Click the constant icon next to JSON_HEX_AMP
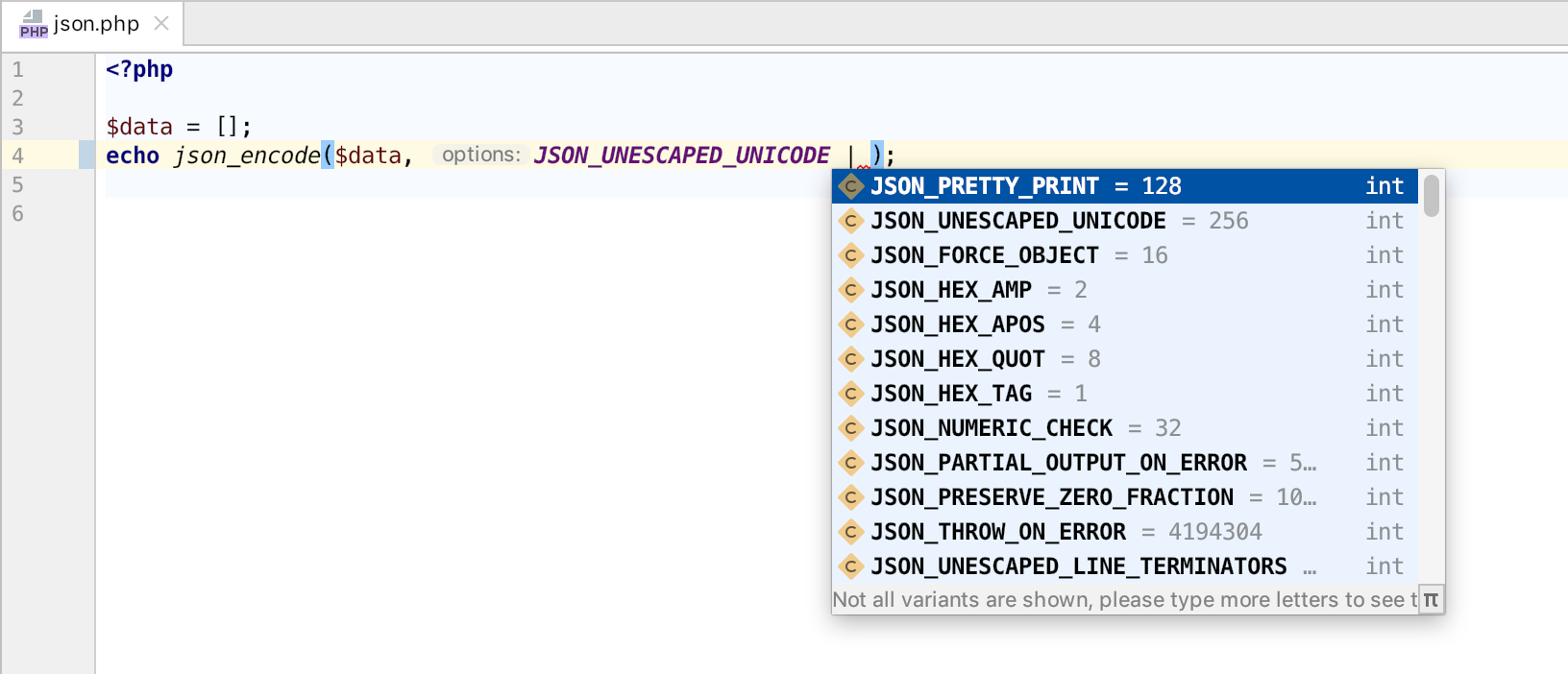Screen dimensions: 1568x674 tap(850, 290)
